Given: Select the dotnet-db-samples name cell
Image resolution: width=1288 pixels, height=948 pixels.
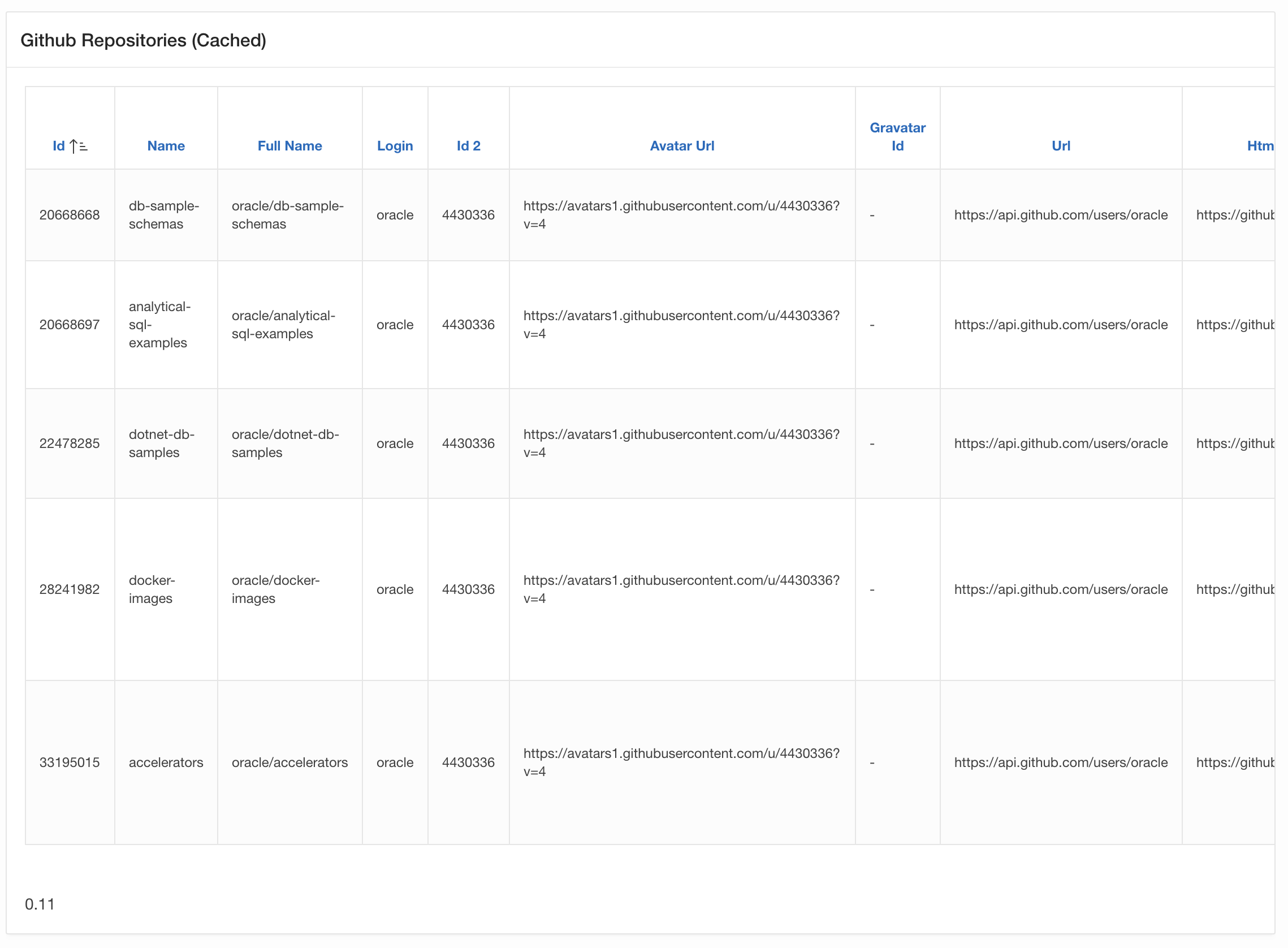Looking at the screenshot, I should pyautogui.click(x=161, y=443).
